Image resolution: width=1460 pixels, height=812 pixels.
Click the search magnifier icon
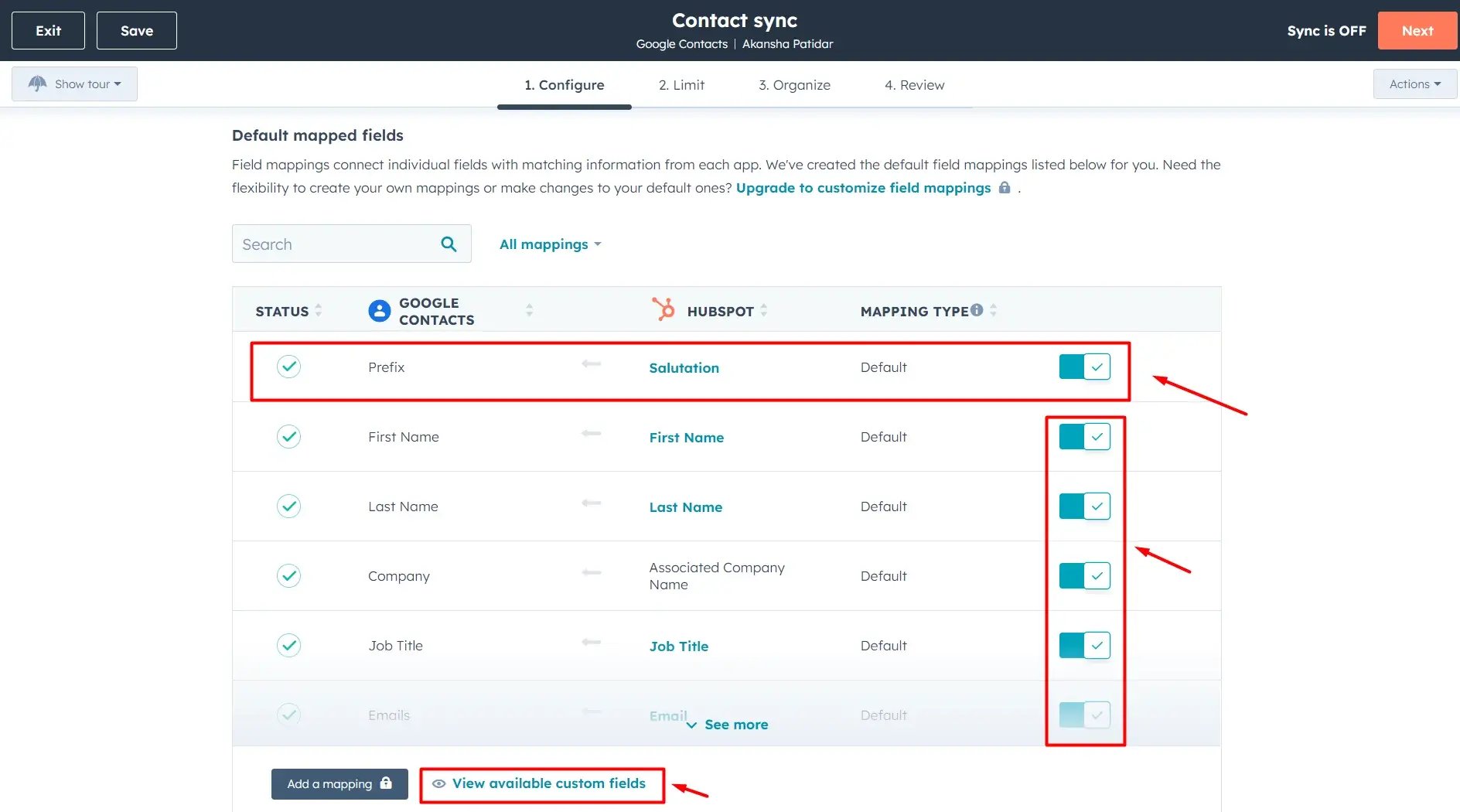point(449,244)
